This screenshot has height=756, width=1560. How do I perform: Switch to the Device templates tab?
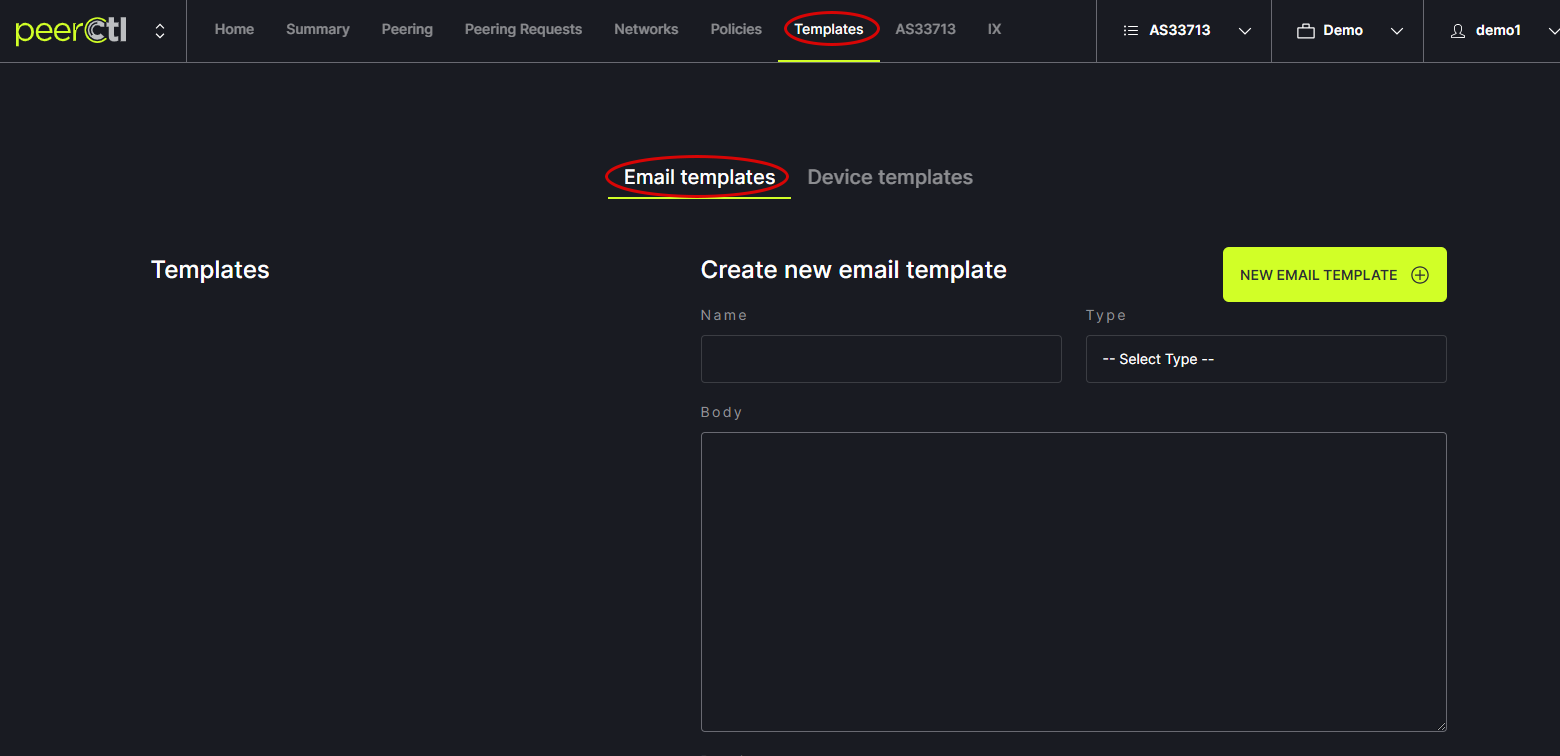[889, 177]
